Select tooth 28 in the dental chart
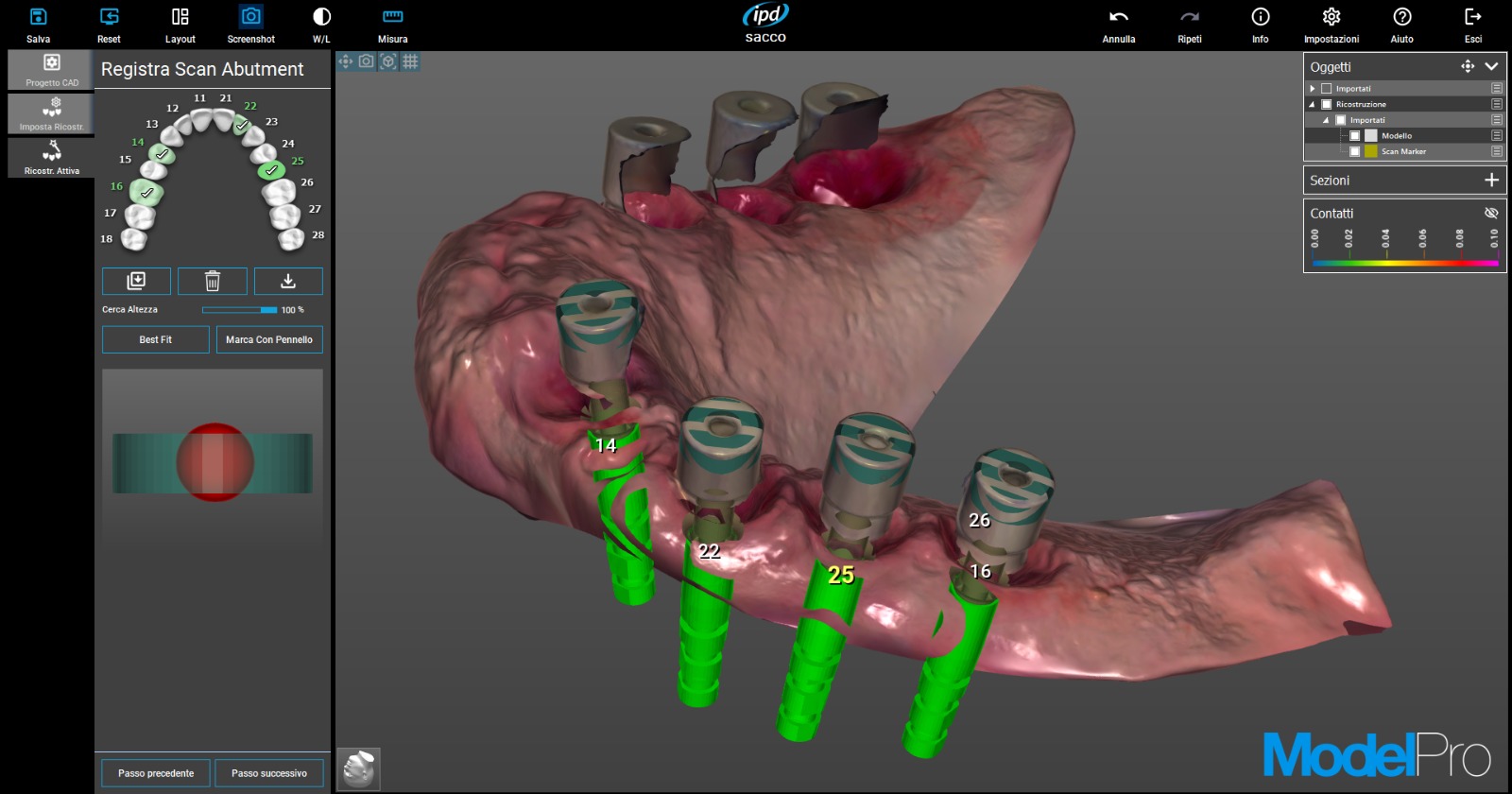This screenshot has width=1512, height=794. (x=291, y=239)
